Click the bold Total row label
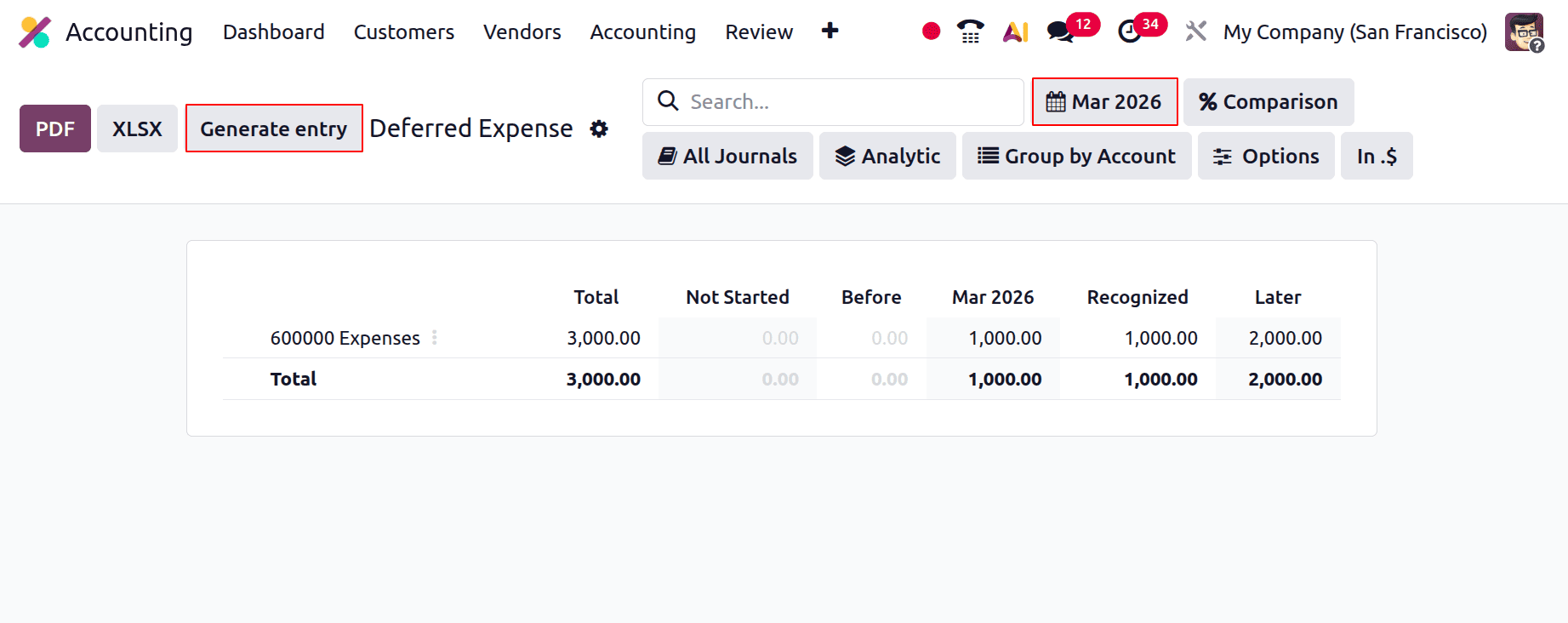This screenshot has width=1568, height=623. coord(294,379)
